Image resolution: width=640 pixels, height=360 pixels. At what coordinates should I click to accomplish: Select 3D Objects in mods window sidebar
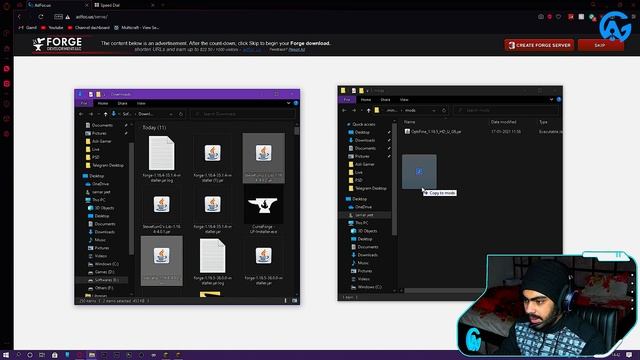[364, 231]
